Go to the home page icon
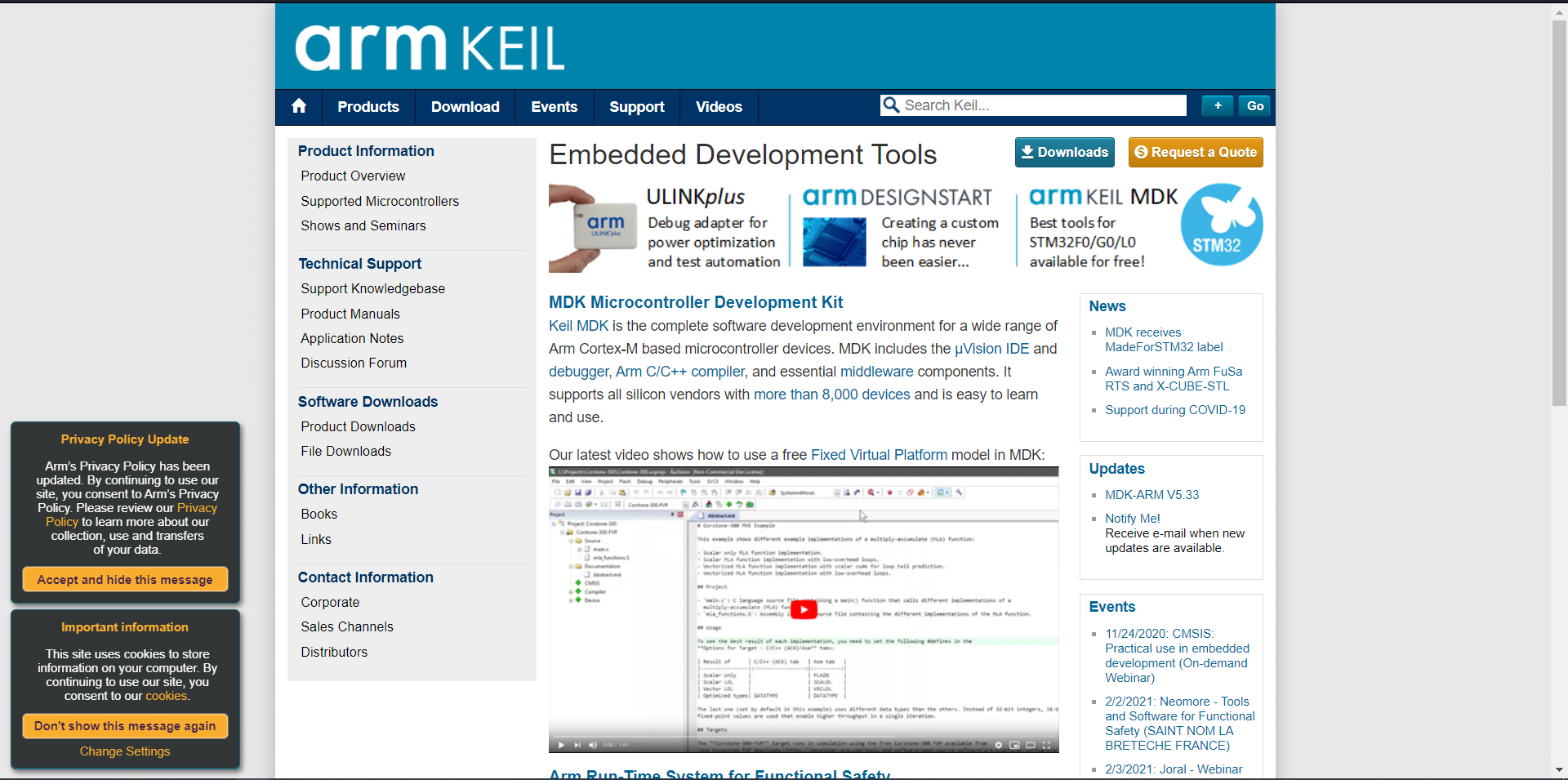Viewport: 1568px width, 780px height. tap(299, 106)
